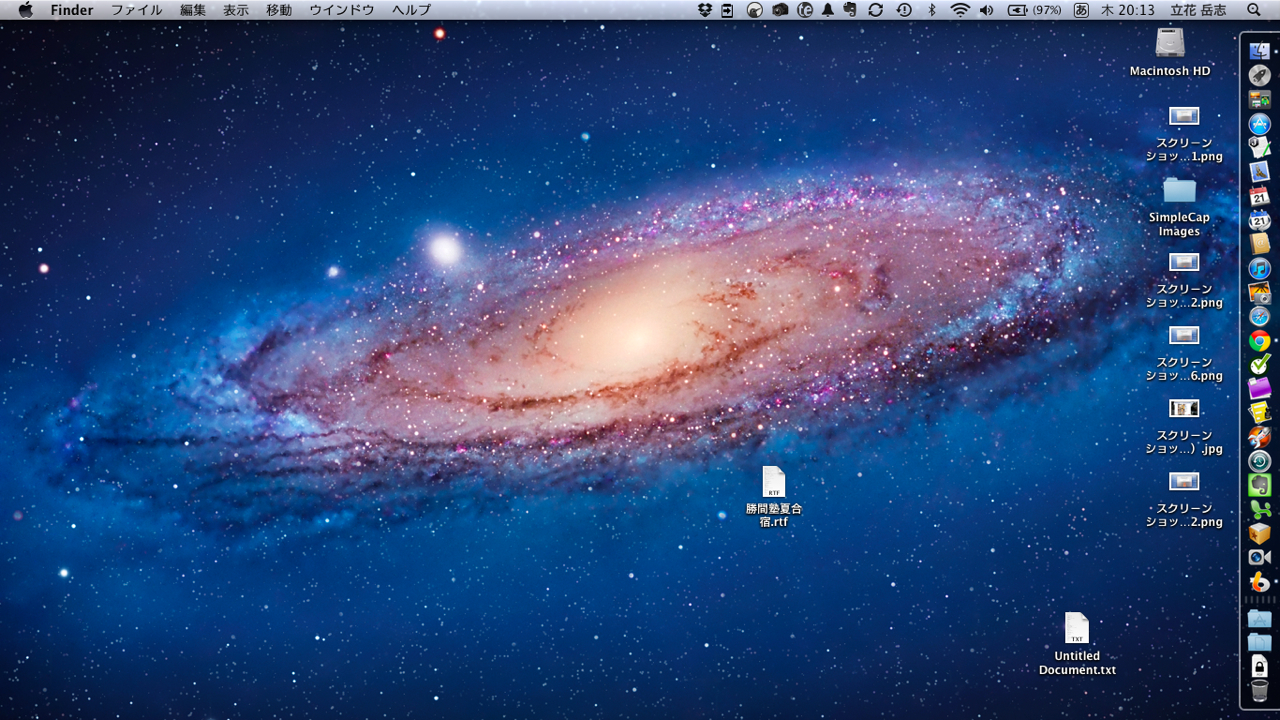The width and height of the screenshot is (1280, 720).
Task: Expand the battery 97% status menu
Action: point(1033,10)
